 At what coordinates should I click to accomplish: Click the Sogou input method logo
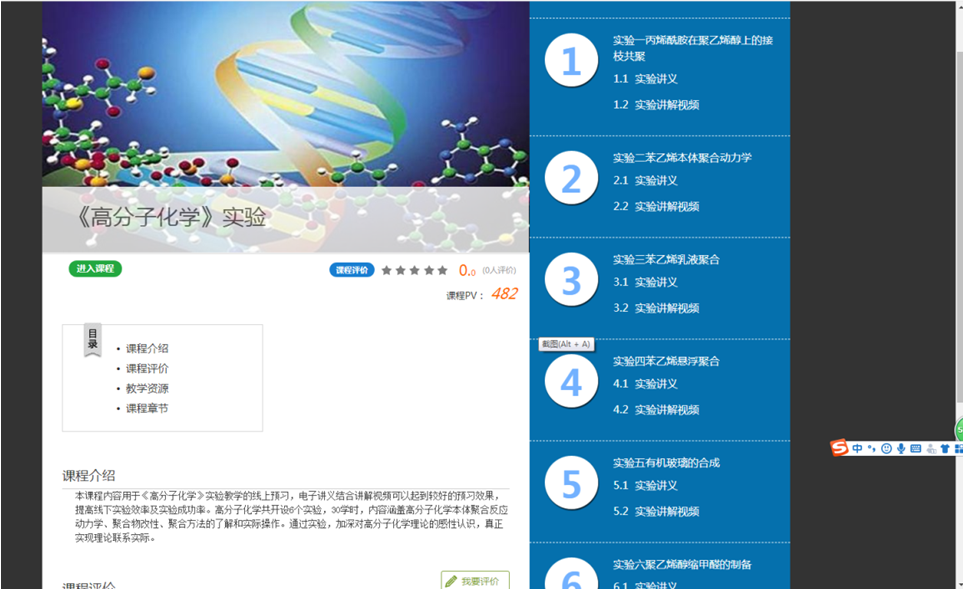(839, 448)
